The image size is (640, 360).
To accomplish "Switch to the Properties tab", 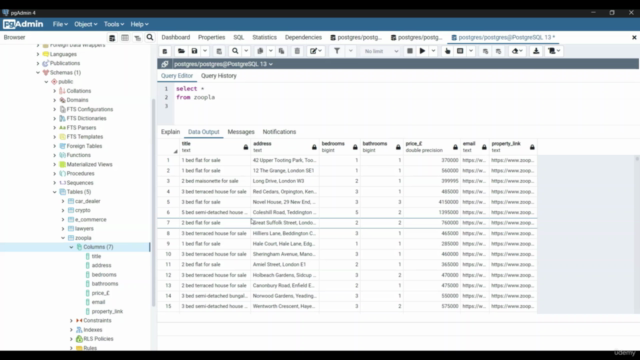I will coord(211,37).
